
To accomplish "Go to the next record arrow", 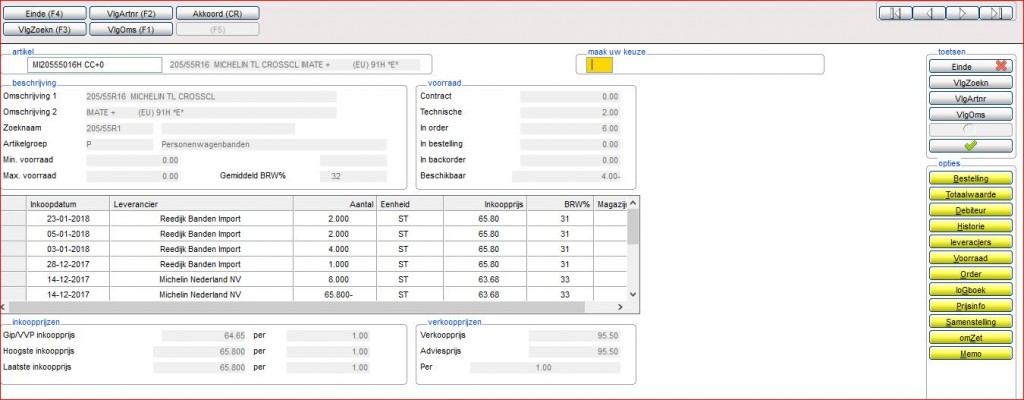I will [x=962, y=13].
